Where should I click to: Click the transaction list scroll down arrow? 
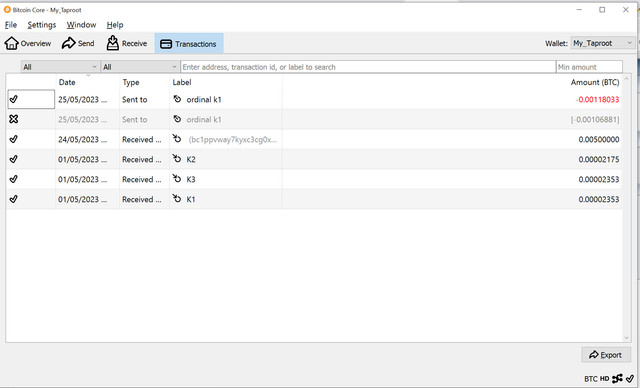click(x=627, y=338)
